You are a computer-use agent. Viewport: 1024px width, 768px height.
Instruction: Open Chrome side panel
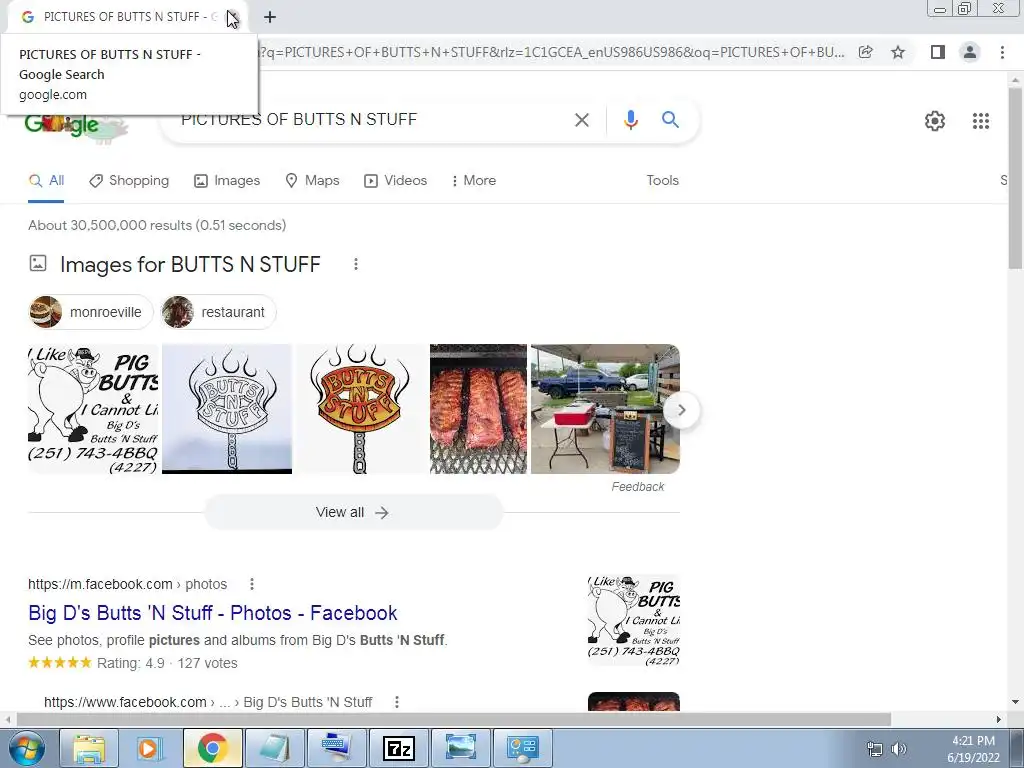click(938, 52)
